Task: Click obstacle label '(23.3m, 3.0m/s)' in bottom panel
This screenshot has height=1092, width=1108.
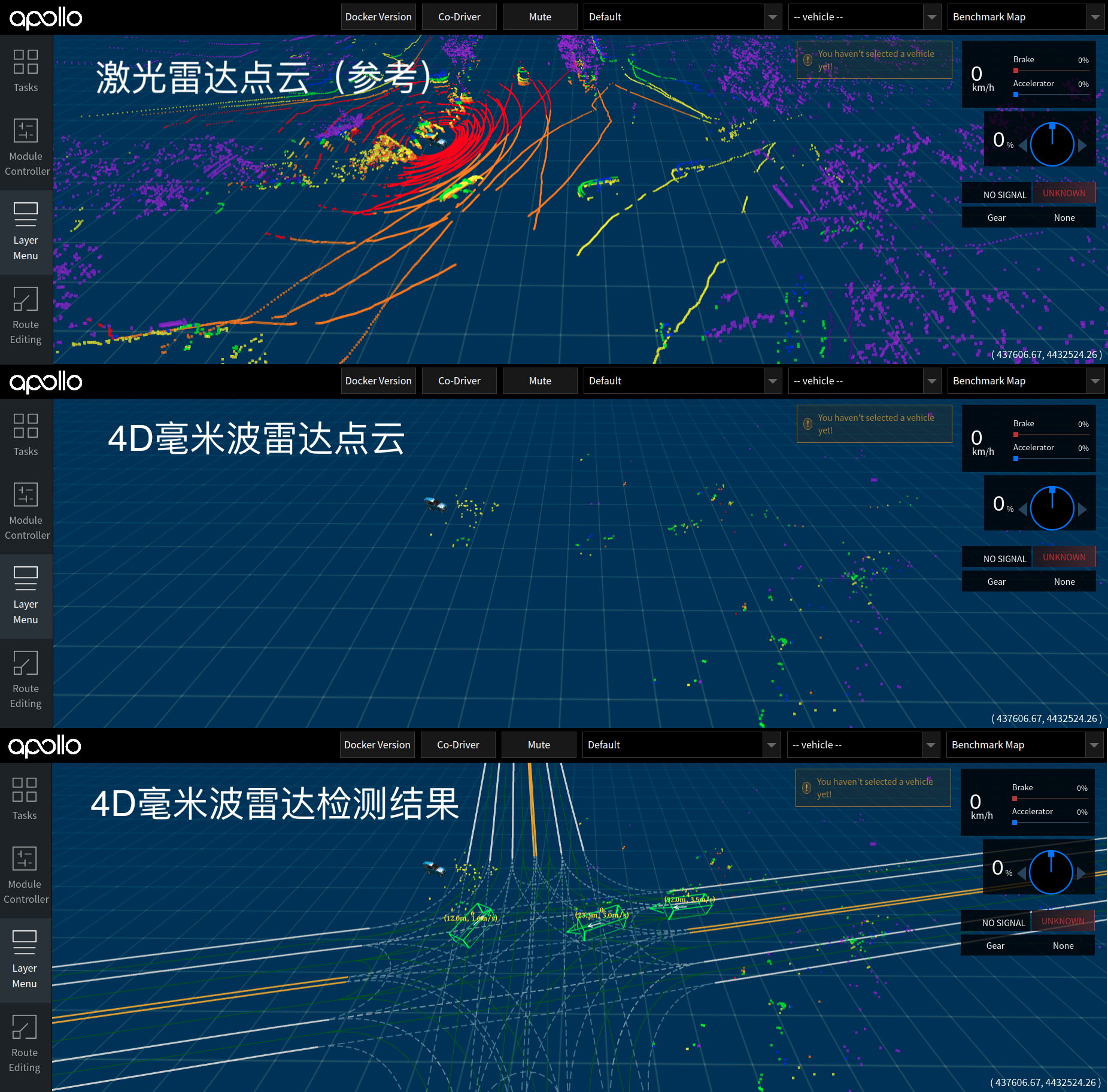Action: click(602, 915)
